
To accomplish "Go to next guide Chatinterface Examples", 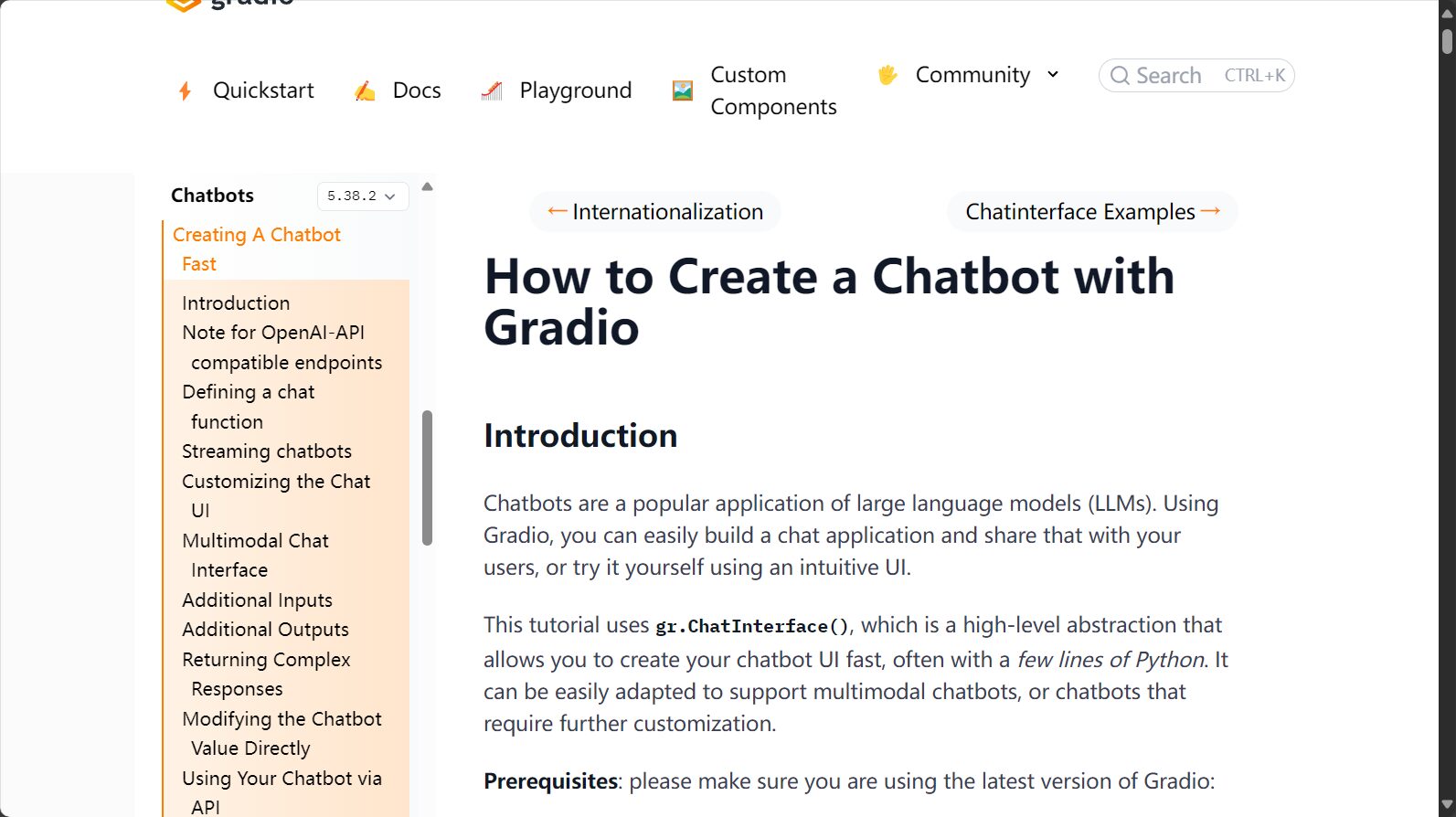I will (x=1092, y=211).
